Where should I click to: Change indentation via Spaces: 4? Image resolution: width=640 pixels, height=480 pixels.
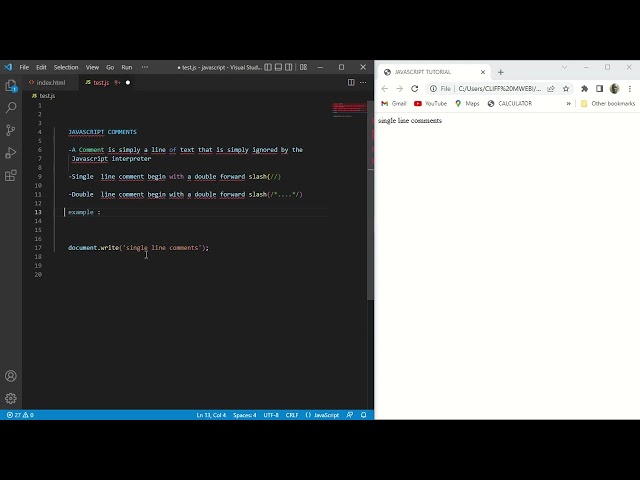(x=244, y=415)
